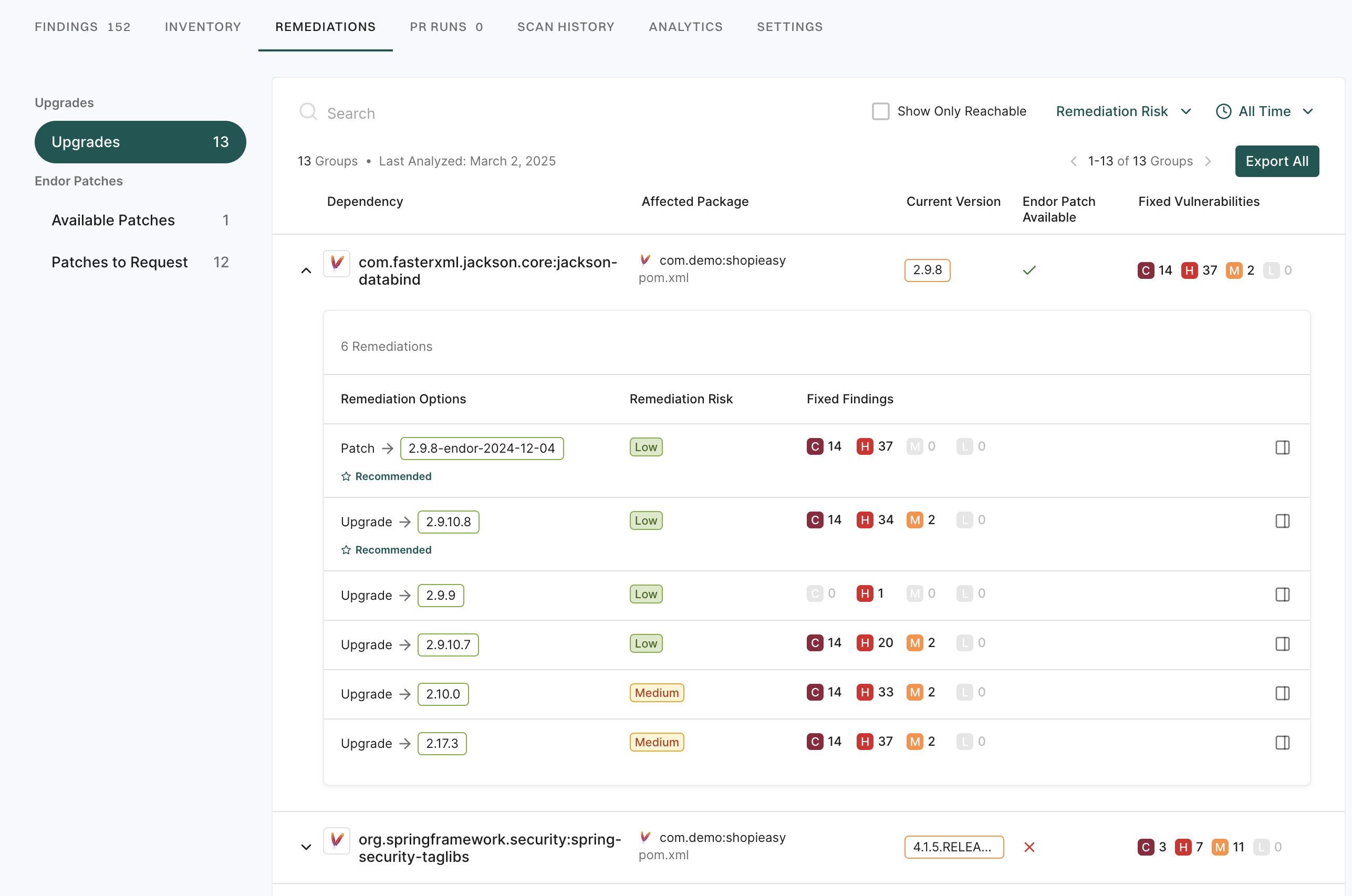Screen dimensions: 1352x896
Task: Open the All Time date range dropdown
Action: click(x=1265, y=111)
